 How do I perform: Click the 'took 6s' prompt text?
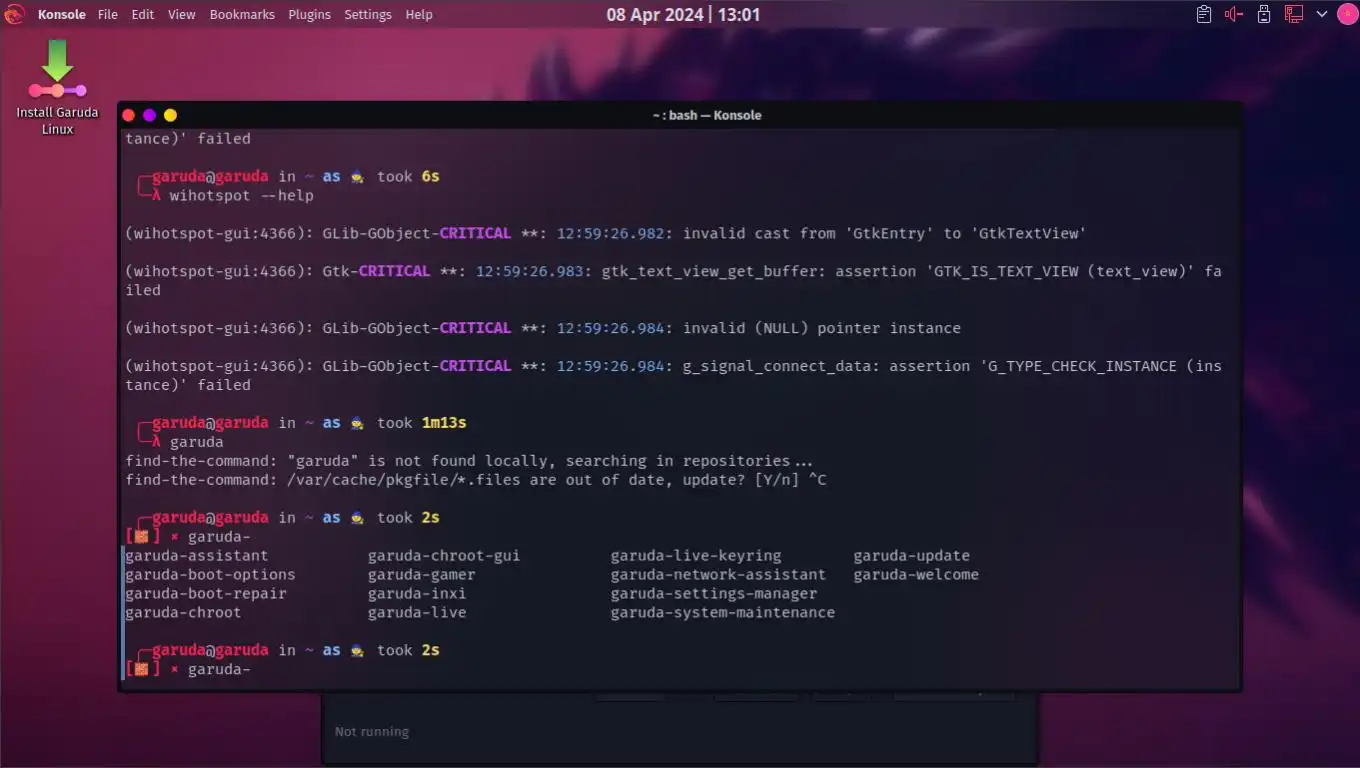408,176
